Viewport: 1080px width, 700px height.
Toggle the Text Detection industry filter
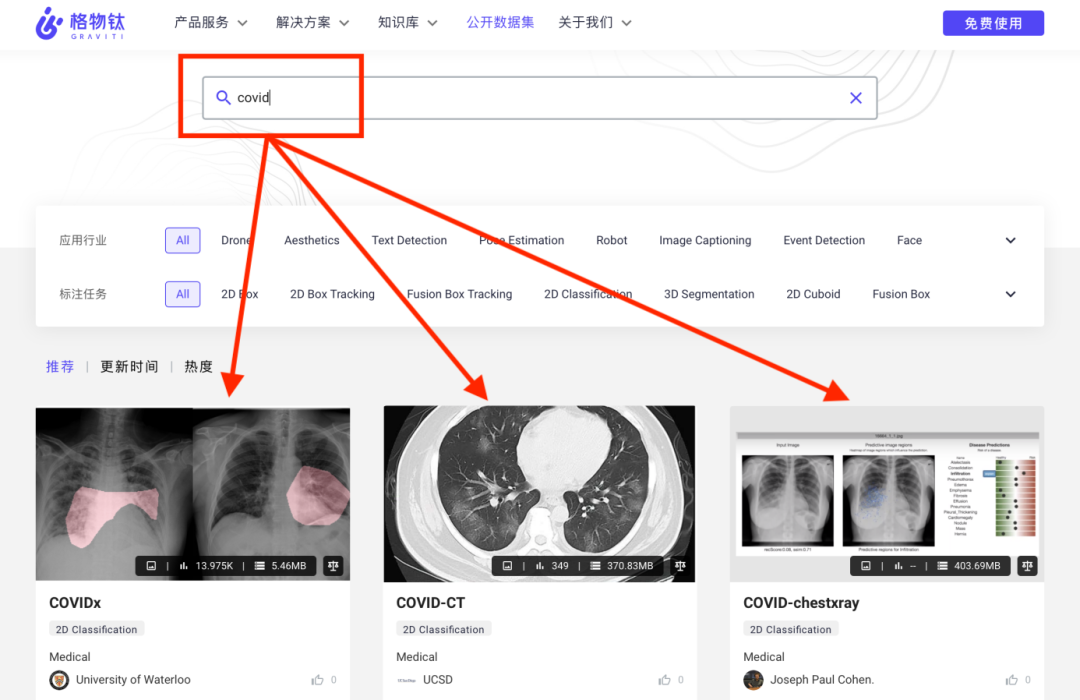pos(409,240)
